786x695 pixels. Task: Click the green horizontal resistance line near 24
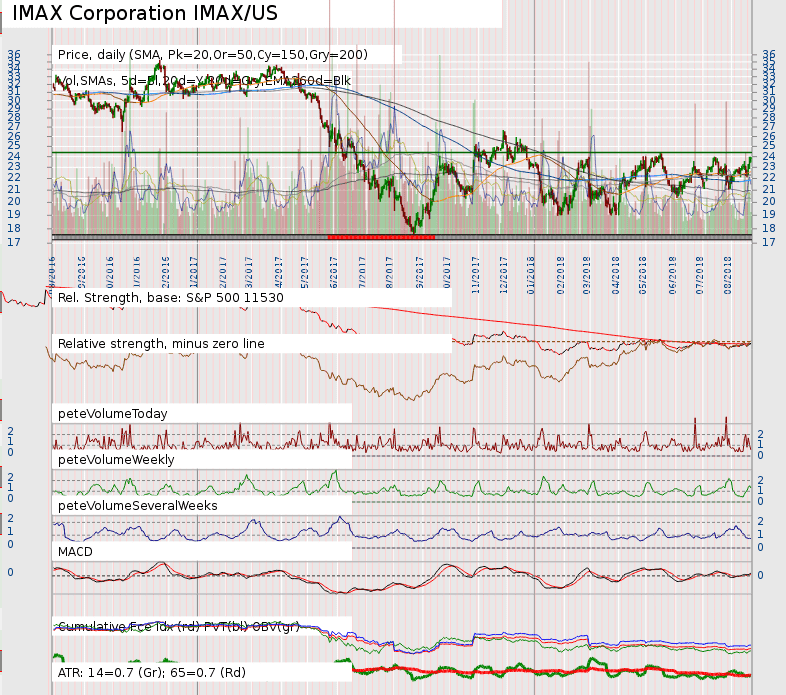(x=401, y=152)
